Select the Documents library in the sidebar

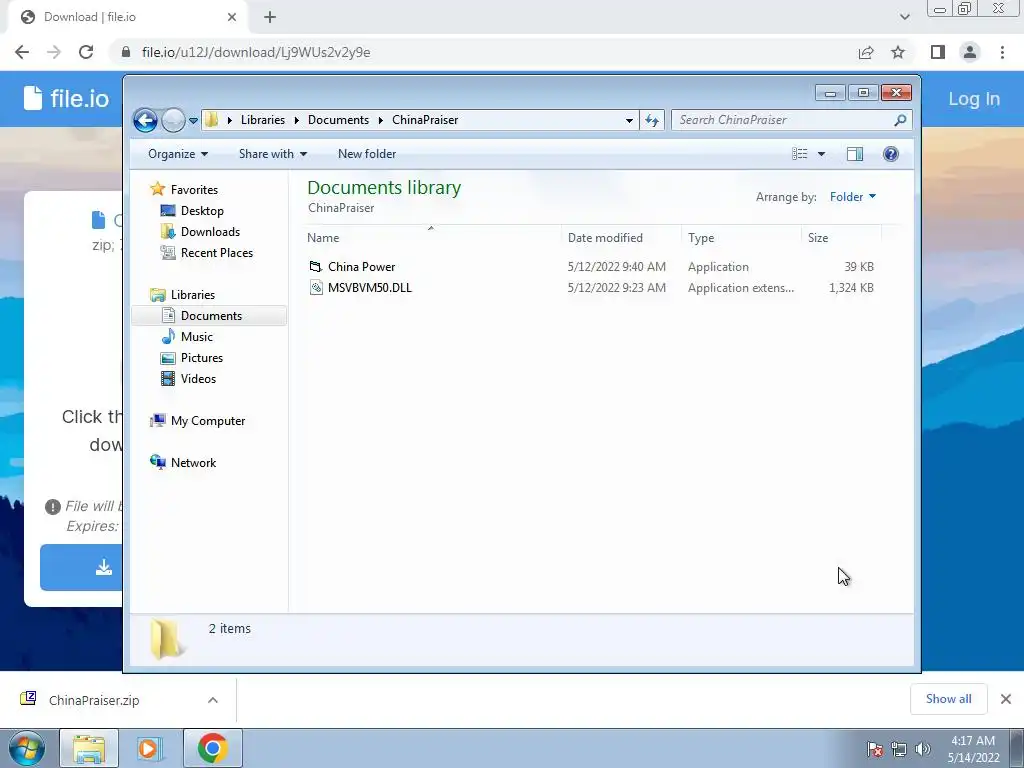209,315
